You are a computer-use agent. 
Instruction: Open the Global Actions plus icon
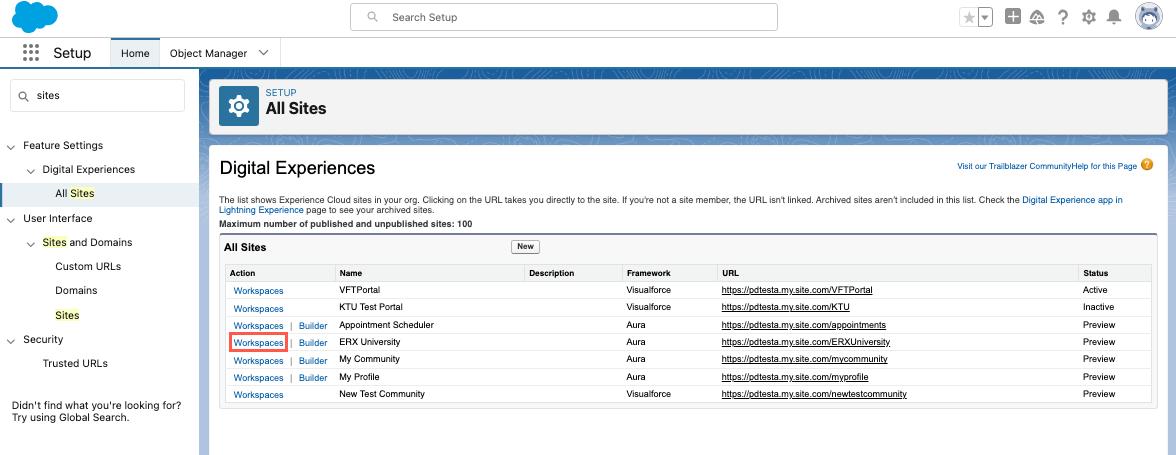(x=1013, y=17)
